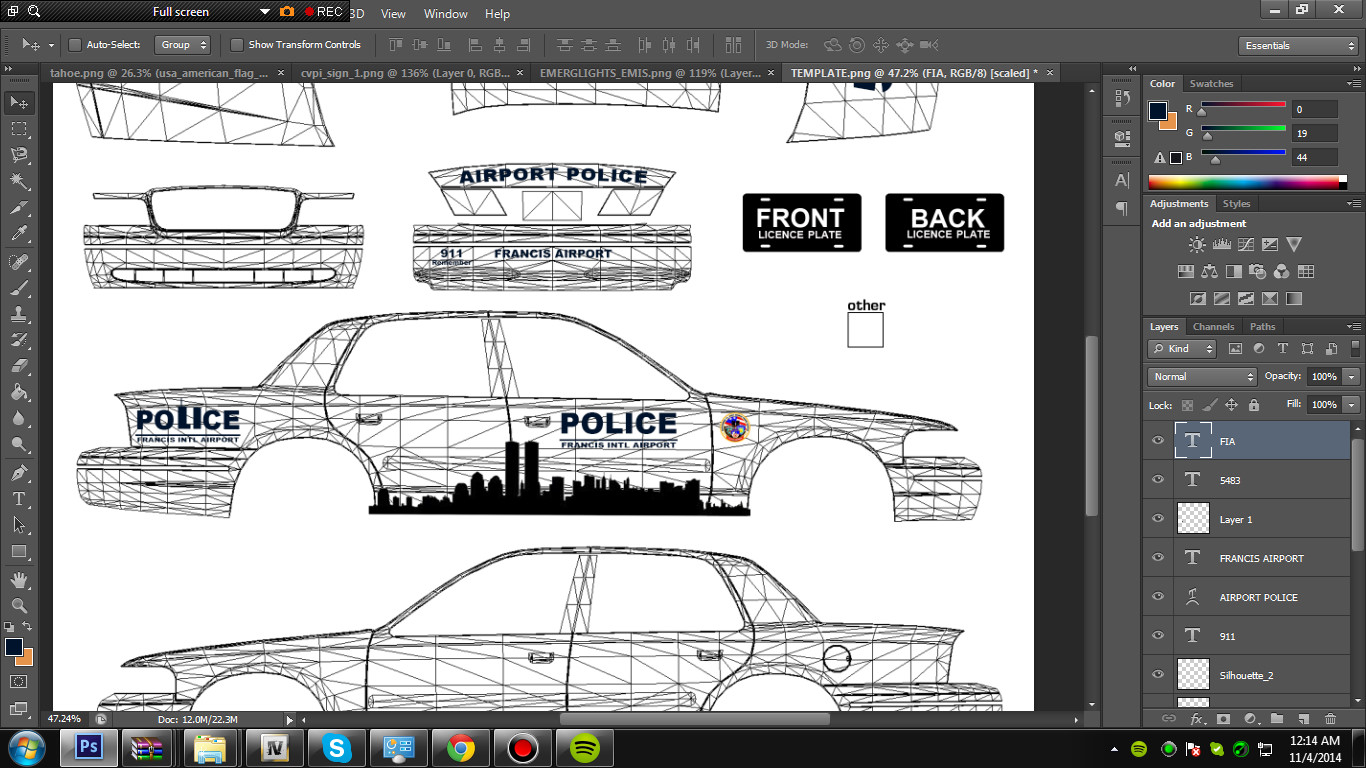Open the Window menu
This screenshot has width=1366, height=768.
445,14
